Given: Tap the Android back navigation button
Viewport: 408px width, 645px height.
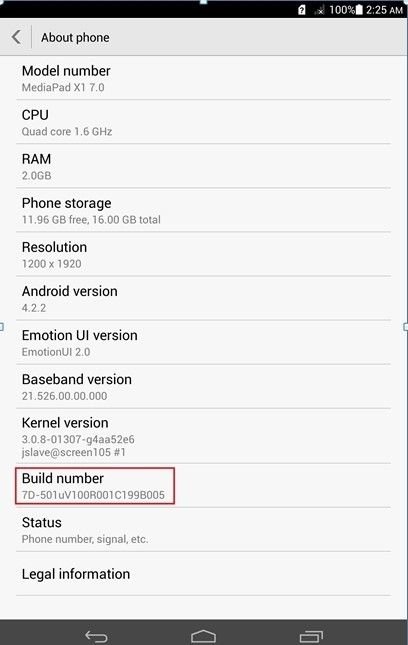Looking at the screenshot, I should tap(96, 636).
